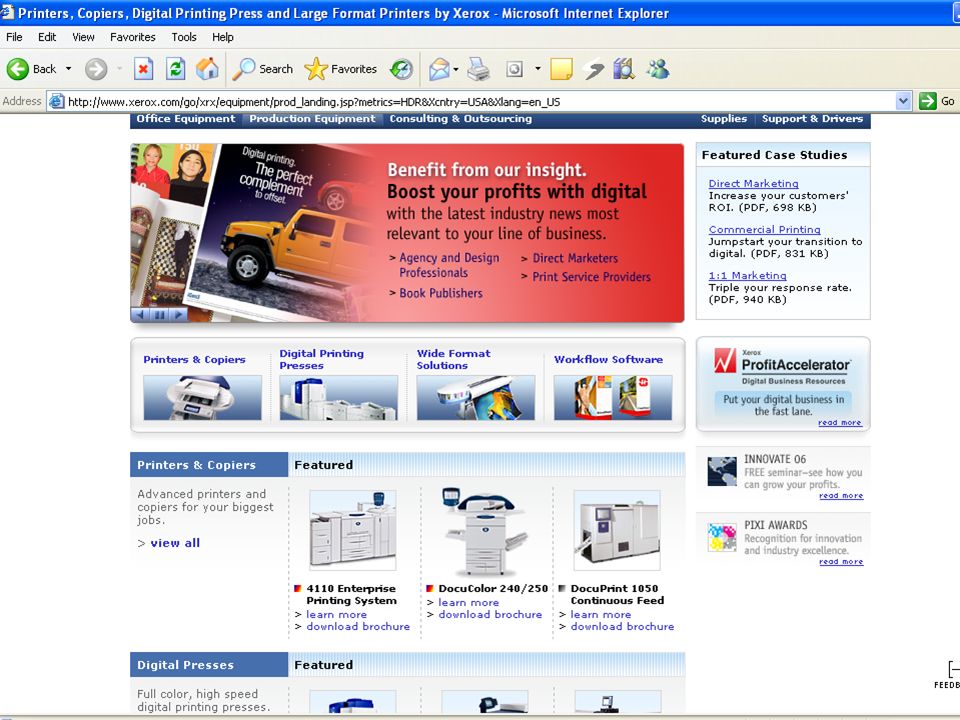Click Agency and Design Professionals banner link
The image size is (960, 720).
coord(449,265)
